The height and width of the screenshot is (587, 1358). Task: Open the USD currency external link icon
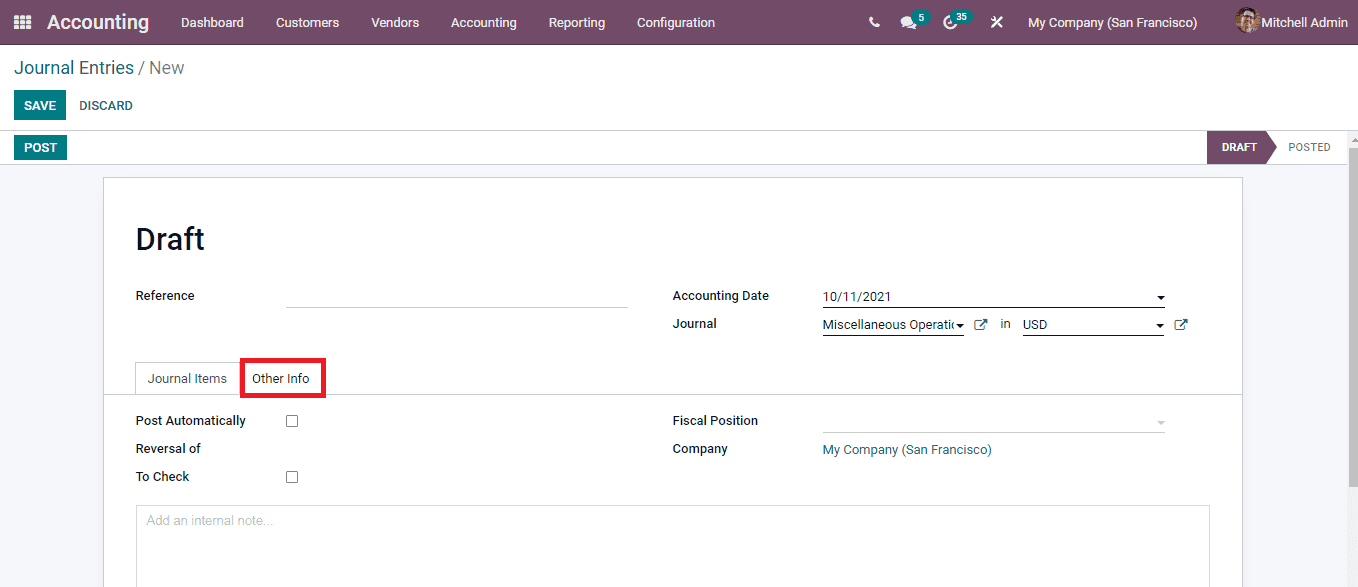(x=1181, y=324)
